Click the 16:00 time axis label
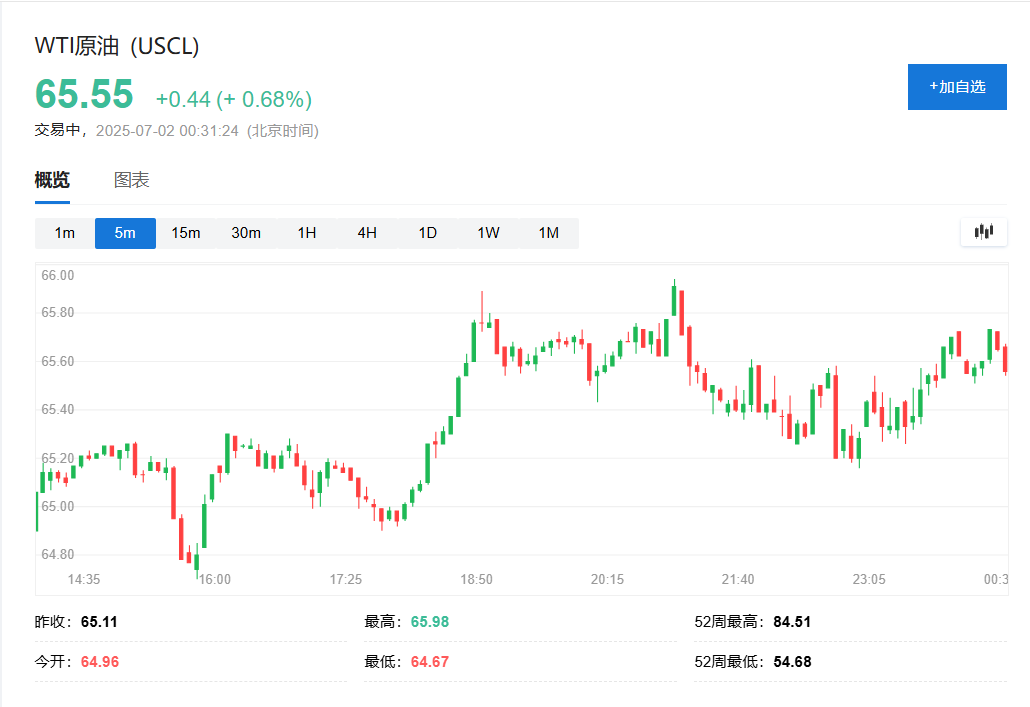The height and width of the screenshot is (707, 1030). point(215,580)
